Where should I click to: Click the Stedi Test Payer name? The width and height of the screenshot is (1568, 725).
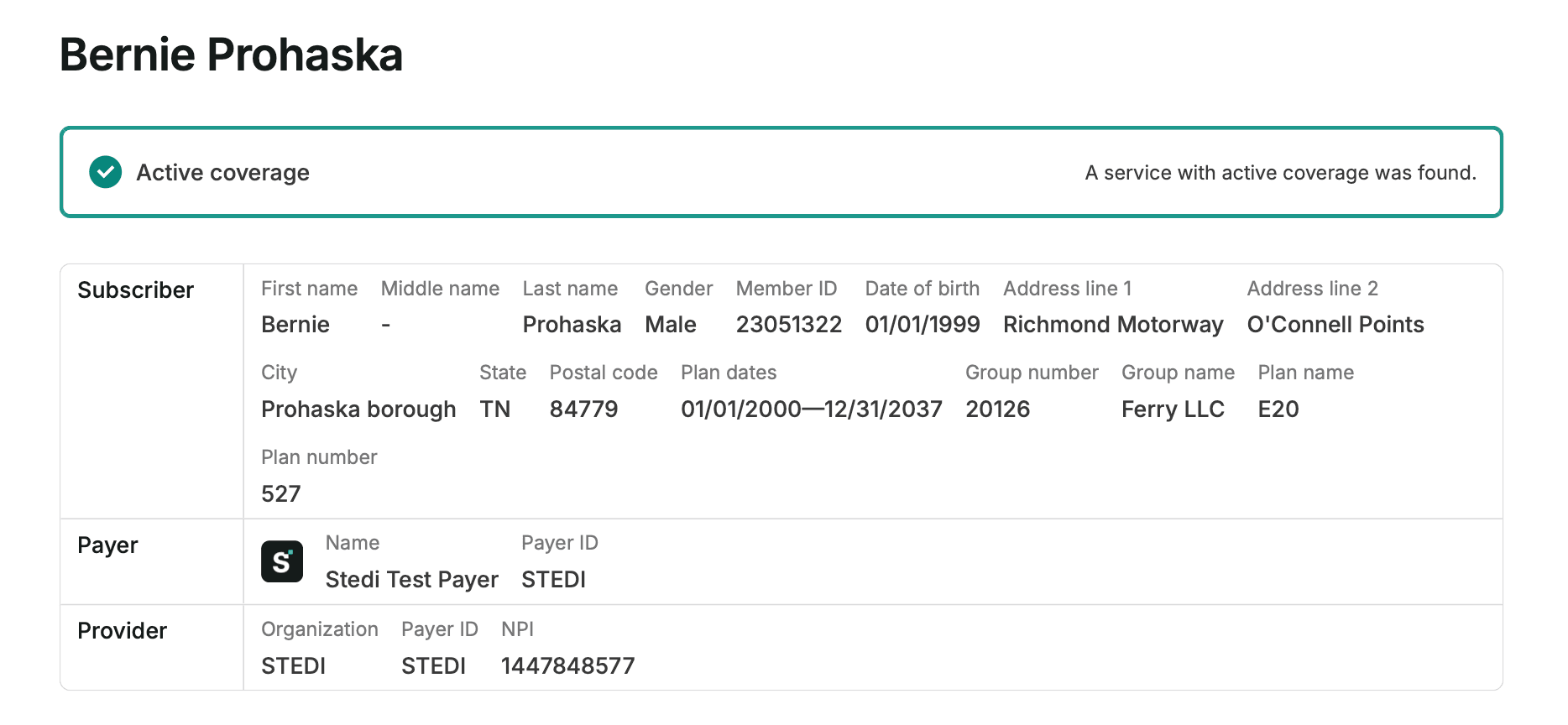click(411, 580)
